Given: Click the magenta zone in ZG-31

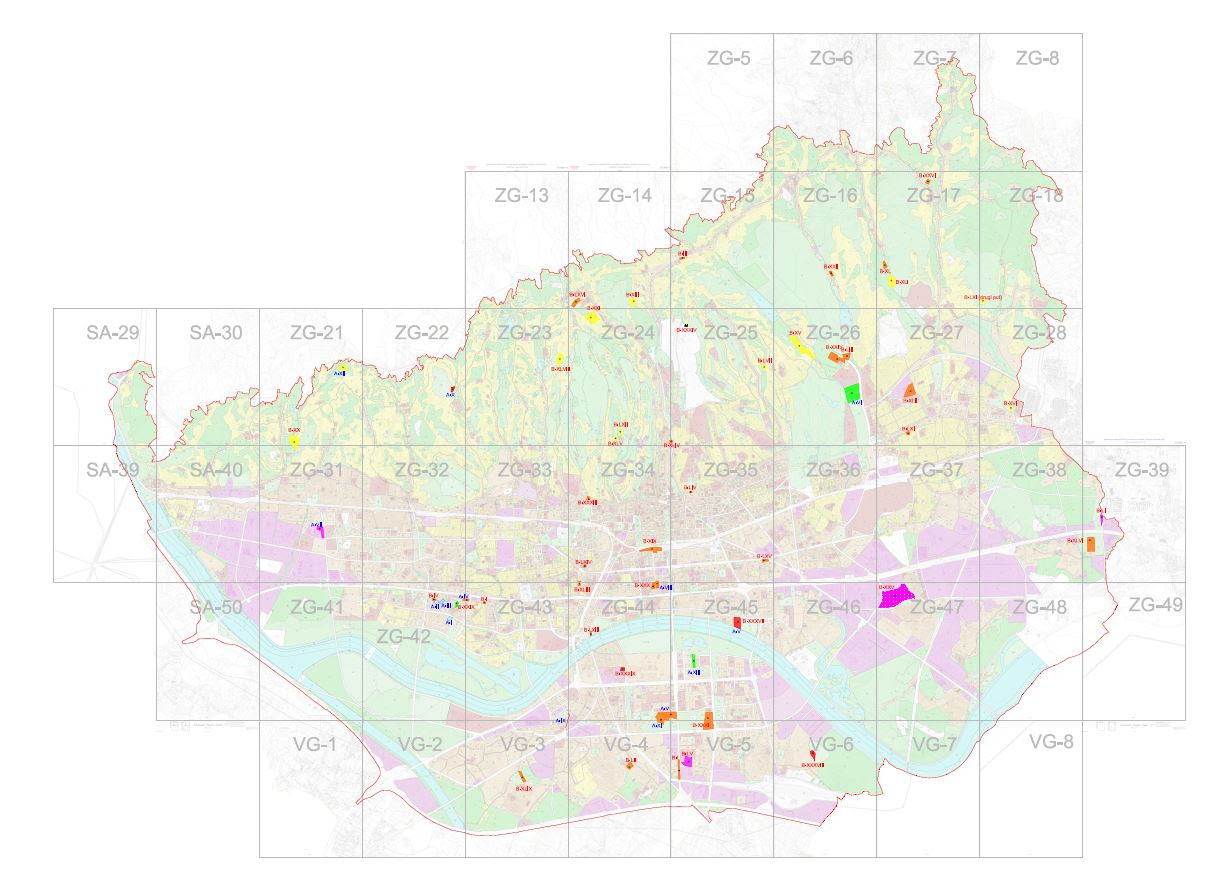Looking at the screenshot, I should [321, 529].
